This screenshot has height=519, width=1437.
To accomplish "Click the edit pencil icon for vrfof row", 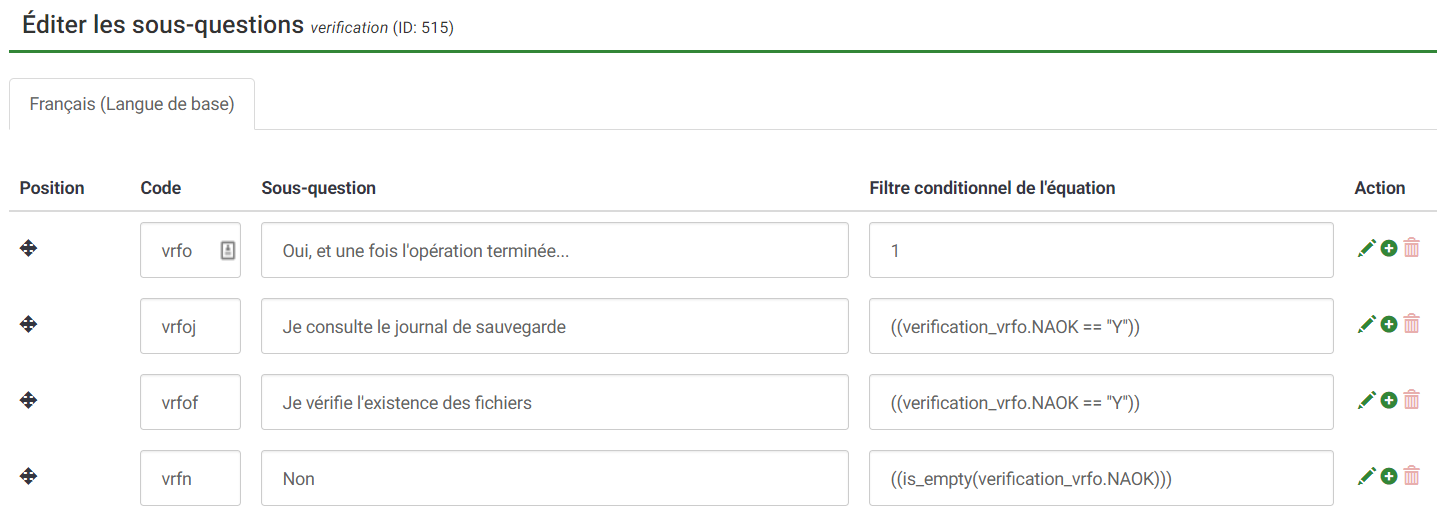I will [1366, 401].
